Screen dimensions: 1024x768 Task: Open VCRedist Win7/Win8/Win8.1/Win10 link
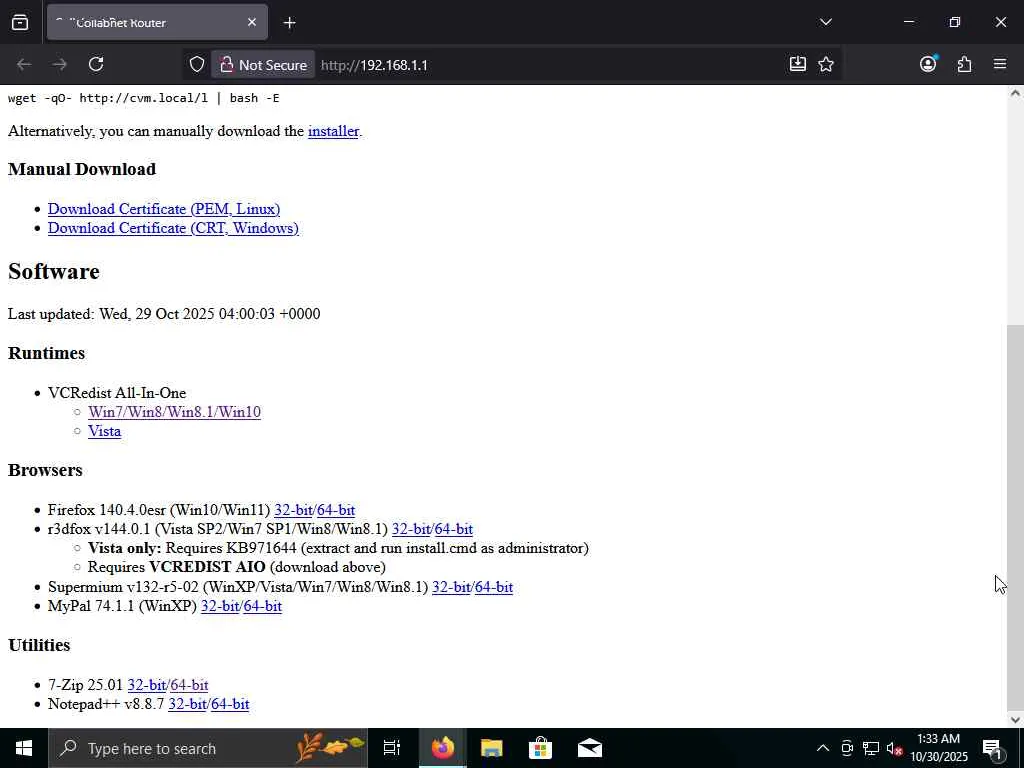[174, 412]
